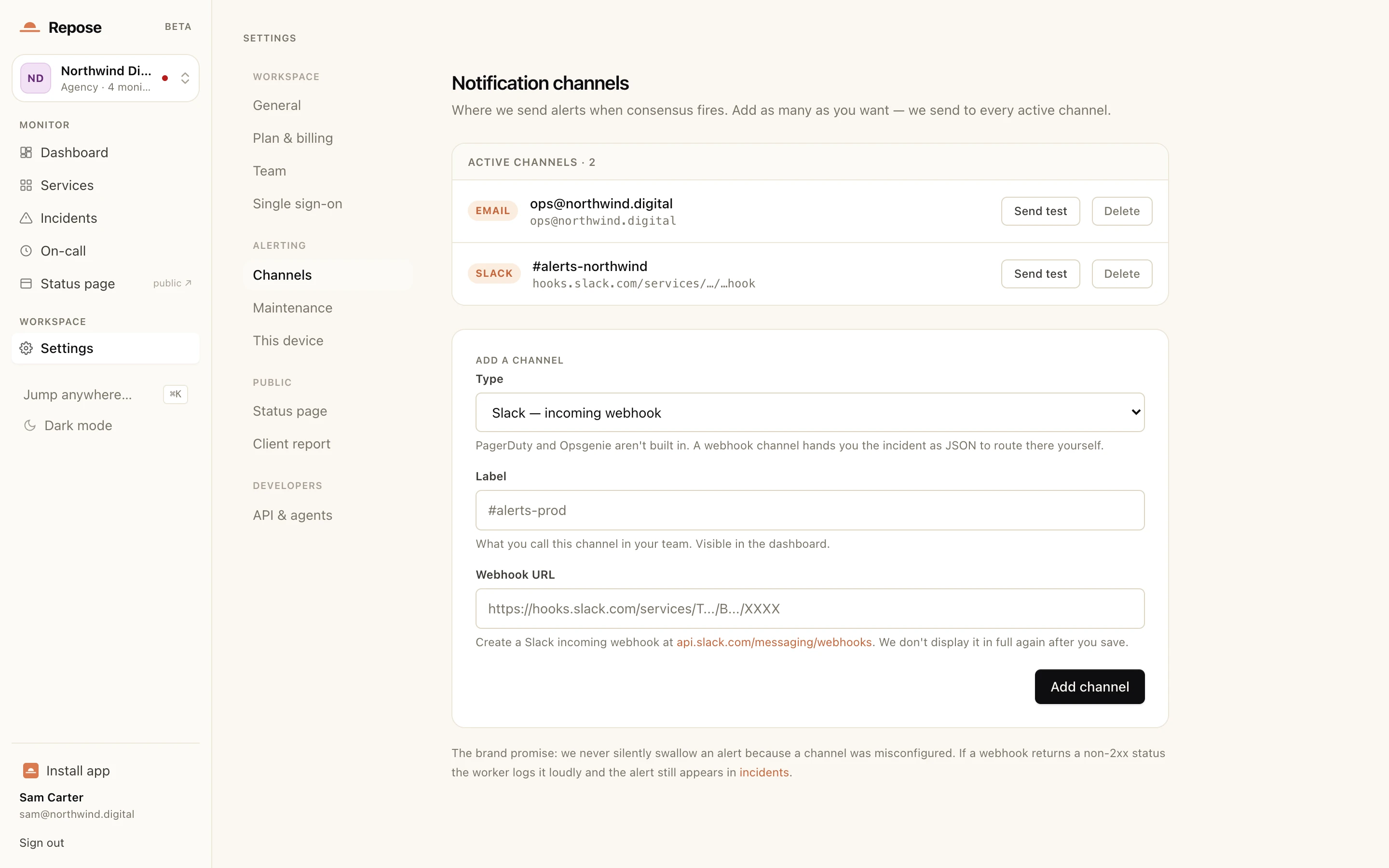The image size is (1389, 868).
Task: Send a test to #alerts-northwind Slack channel
Action: [1040, 273]
